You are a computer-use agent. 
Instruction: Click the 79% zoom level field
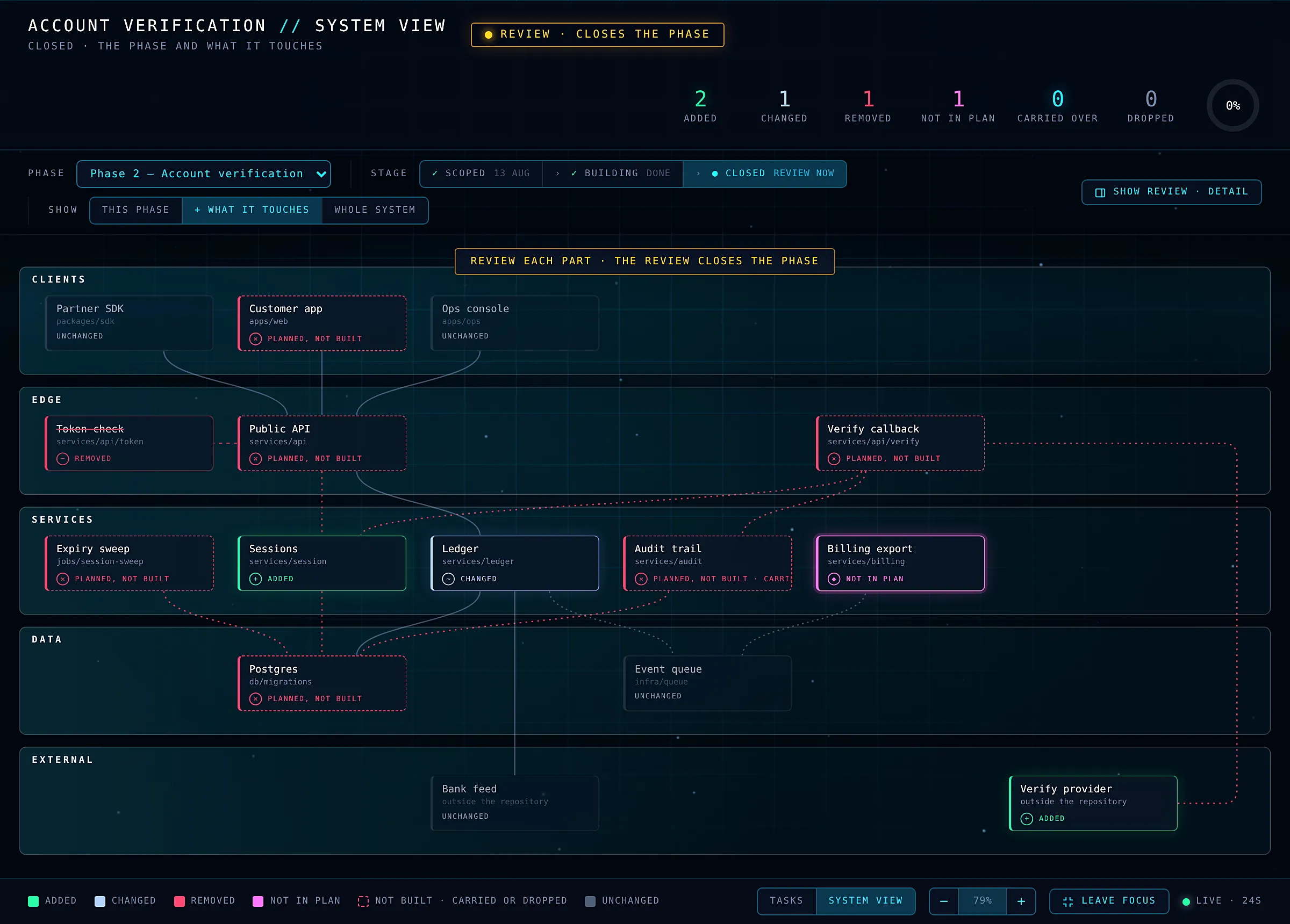point(983,901)
